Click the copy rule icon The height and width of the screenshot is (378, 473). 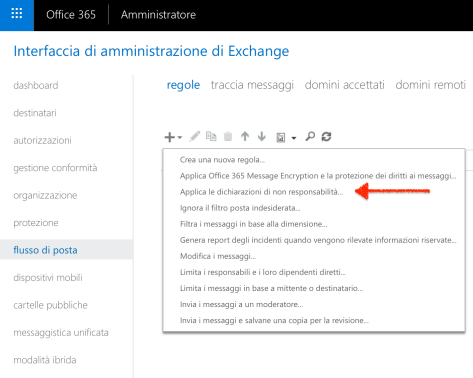[x=211, y=136]
